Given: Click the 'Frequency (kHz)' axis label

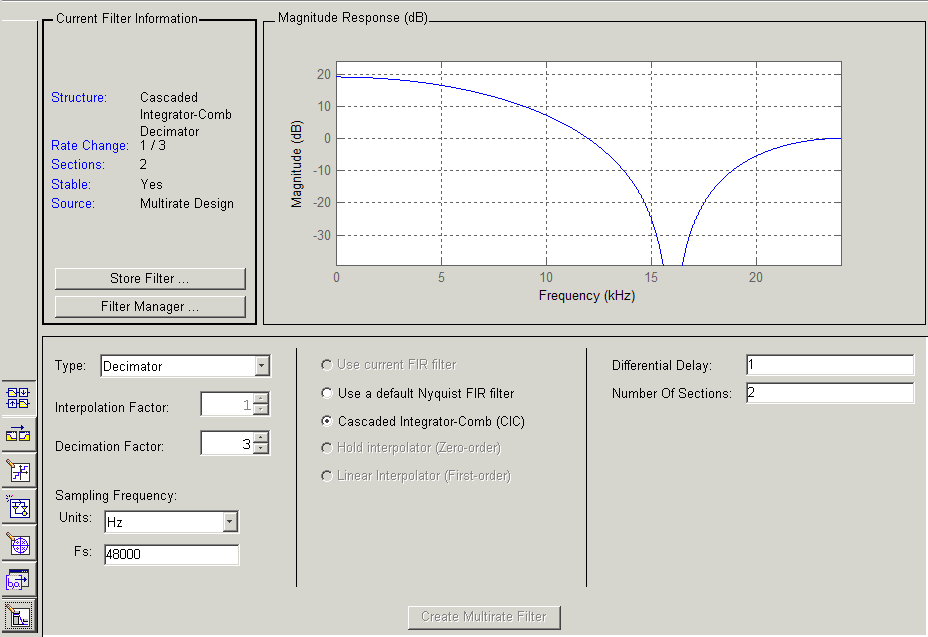Looking at the screenshot, I should [587, 295].
